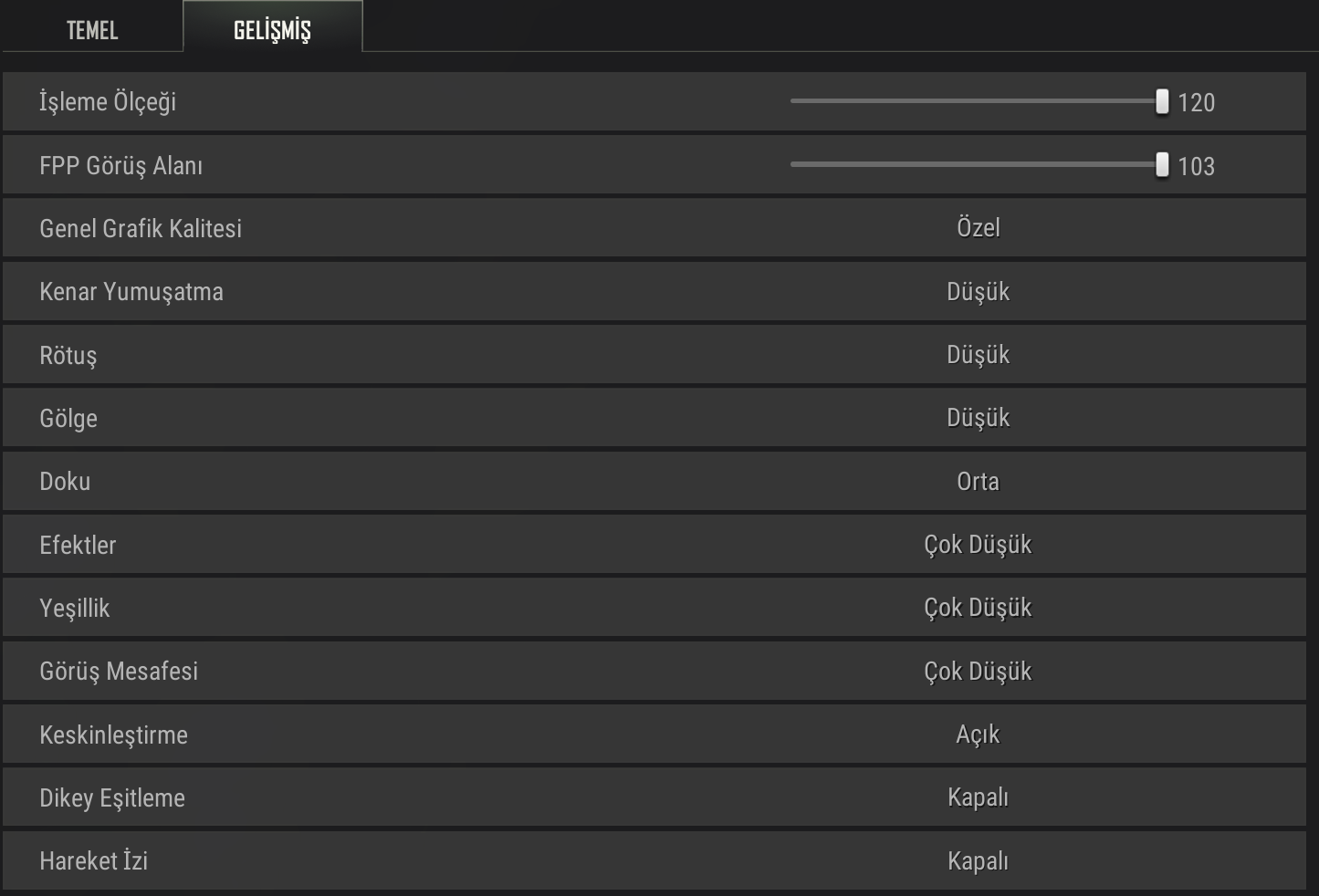1319x896 pixels.
Task: Select the Doku setting row label
Action: pos(65,482)
